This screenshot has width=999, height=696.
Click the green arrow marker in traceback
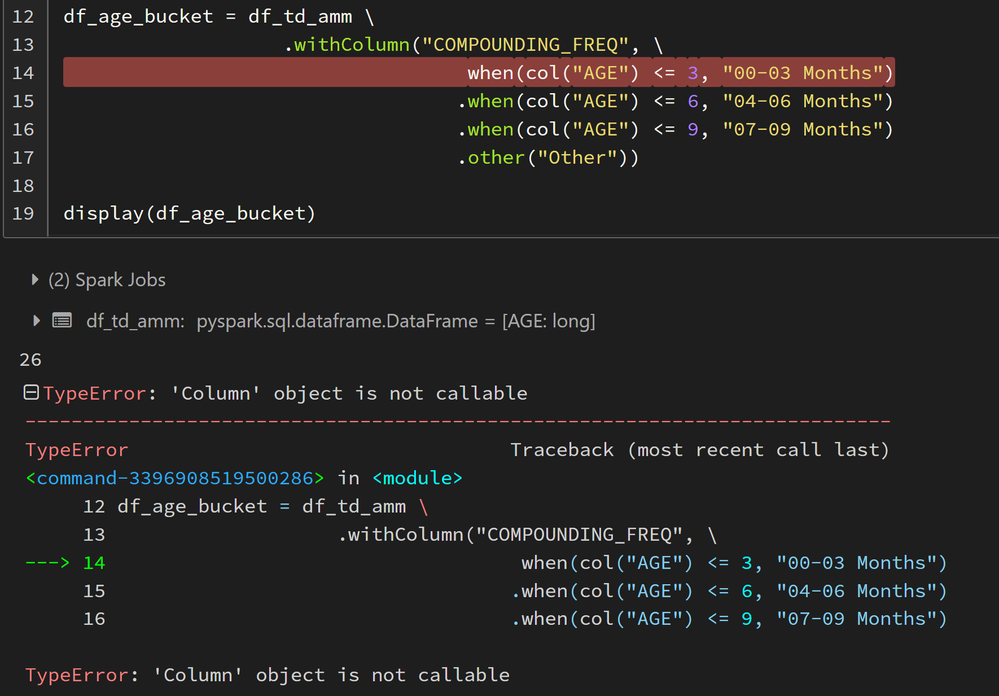tap(47, 563)
